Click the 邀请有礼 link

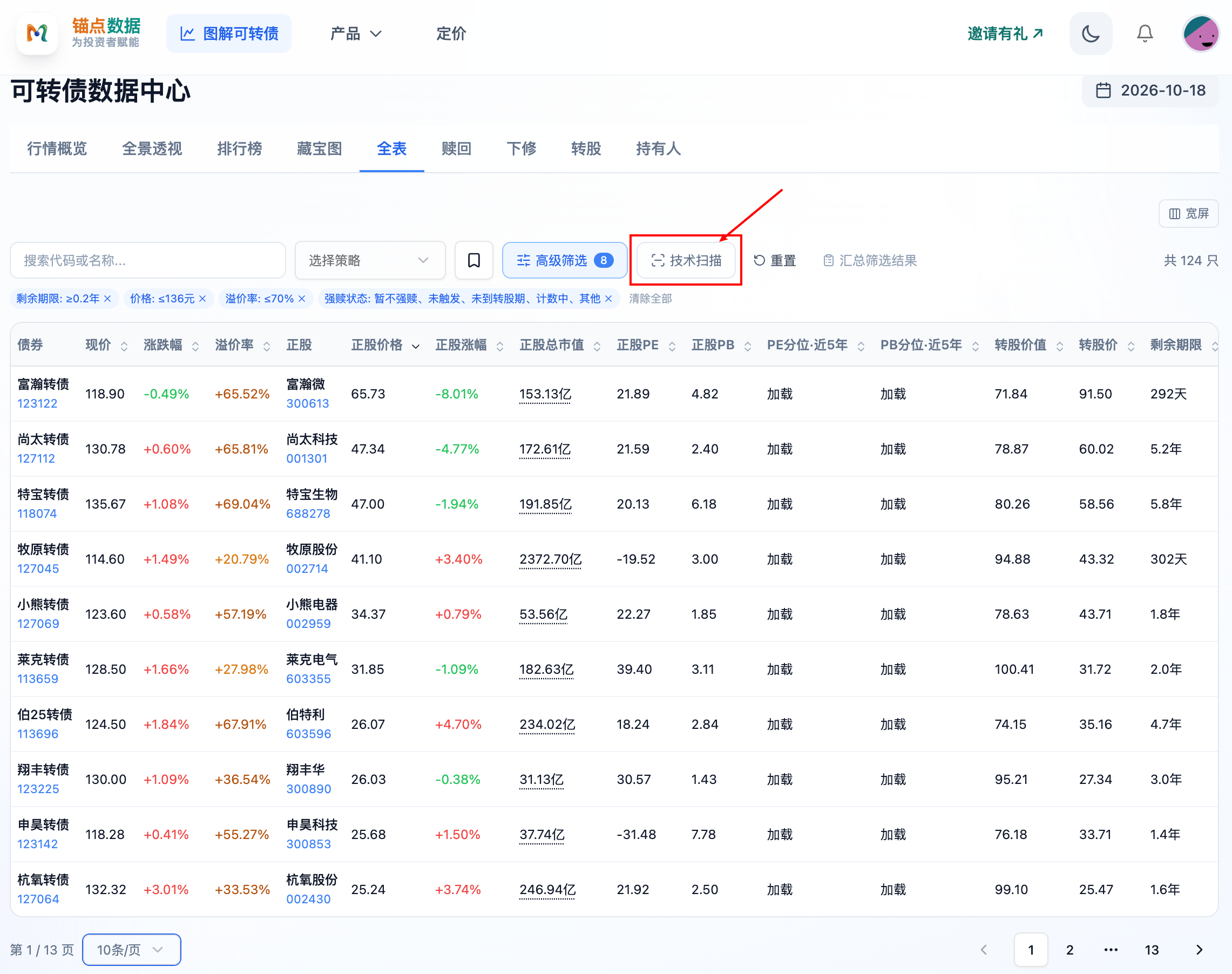coord(1005,33)
